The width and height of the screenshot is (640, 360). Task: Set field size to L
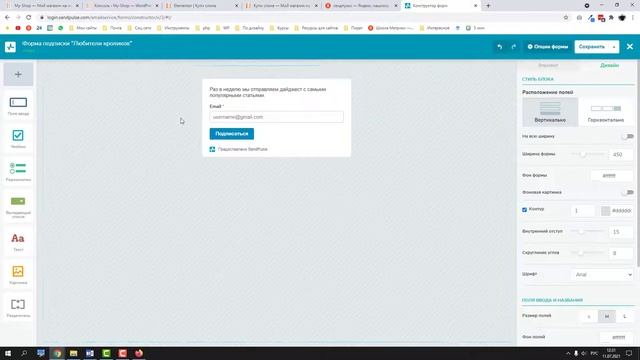point(625,316)
